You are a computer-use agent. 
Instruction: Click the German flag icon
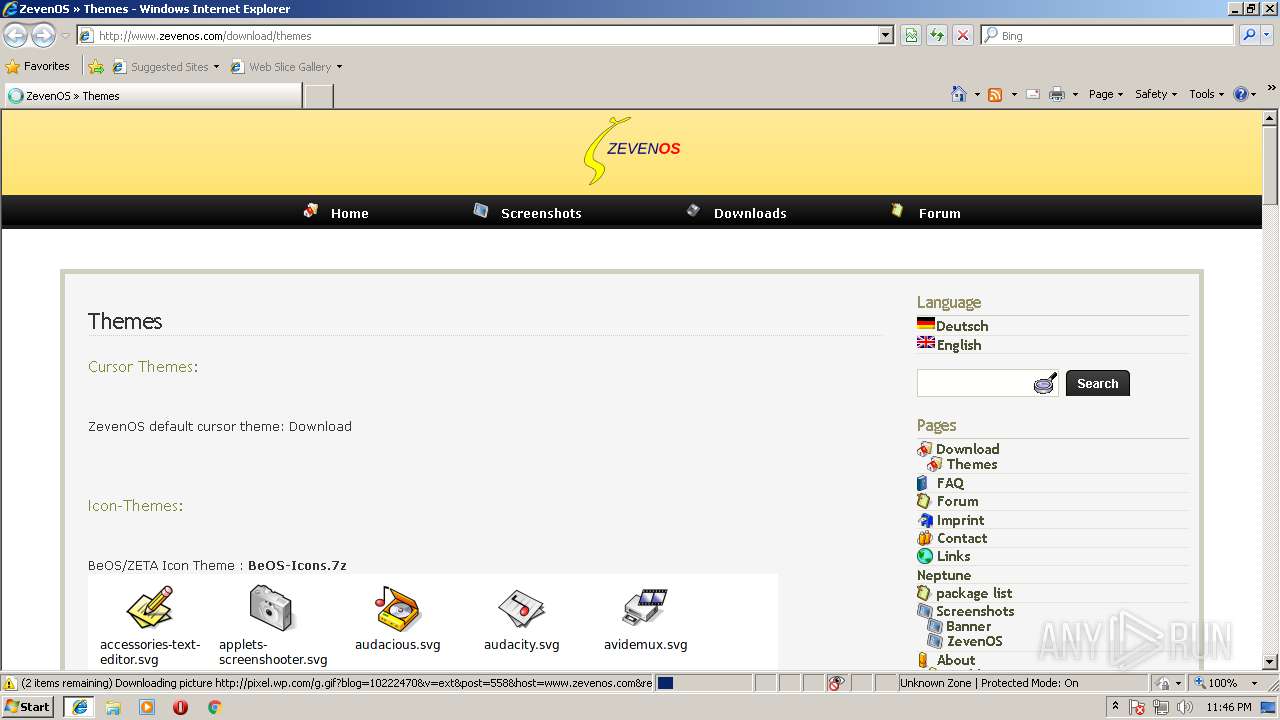point(926,324)
